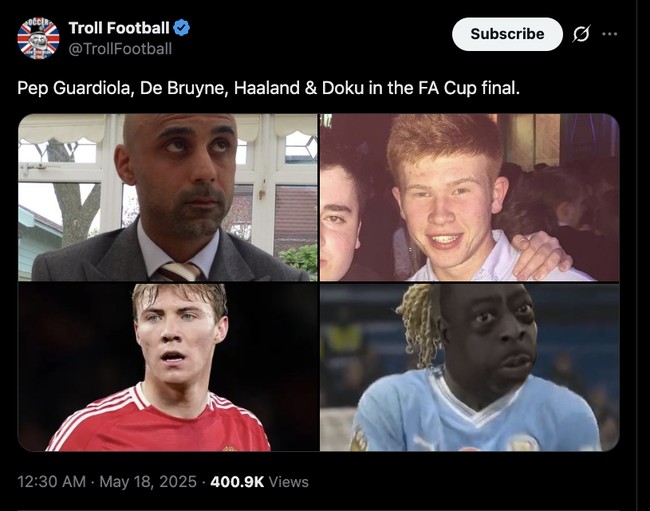
Task: Click "De Bruyne" in the tweet text
Action: tap(184, 88)
